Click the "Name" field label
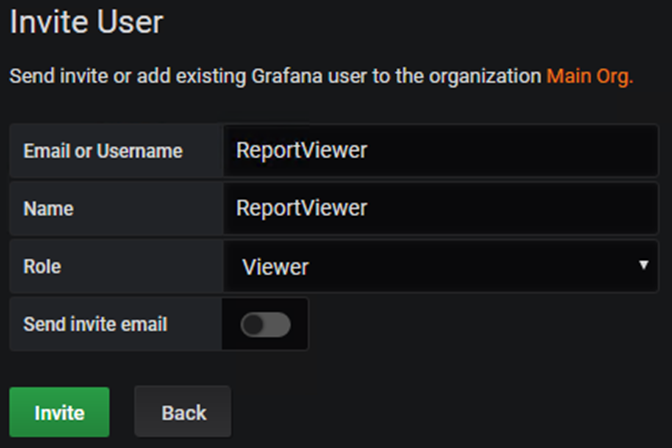Viewport: 672px width, 448px height. pyautogui.click(x=48, y=209)
